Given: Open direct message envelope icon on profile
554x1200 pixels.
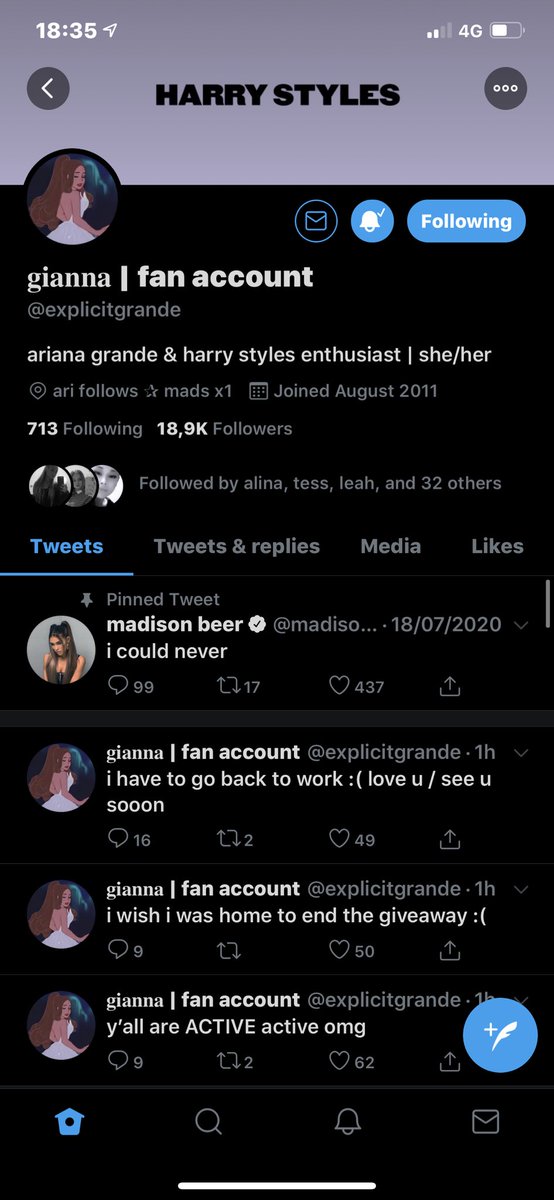Looking at the screenshot, I should click(x=316, y=221).
